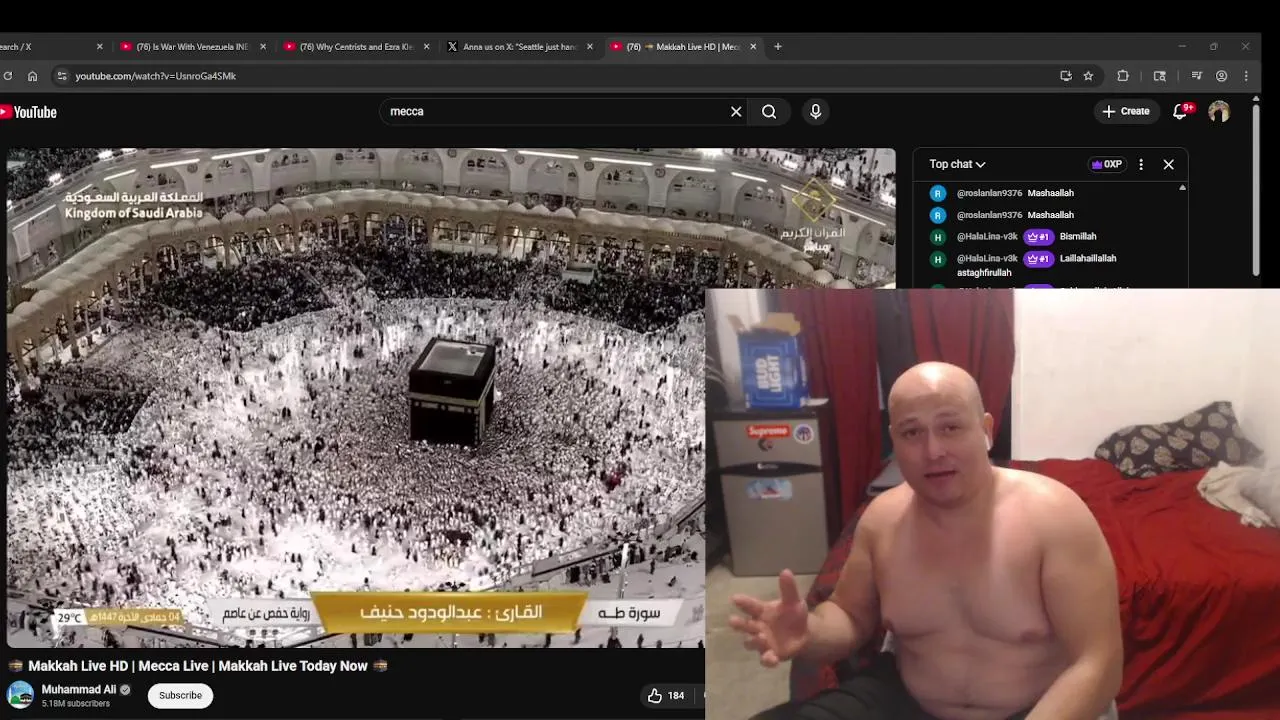Viewport: 1280px width, 720px height.
Task: Open live chat more options menu
Action: click(1141, 164)
